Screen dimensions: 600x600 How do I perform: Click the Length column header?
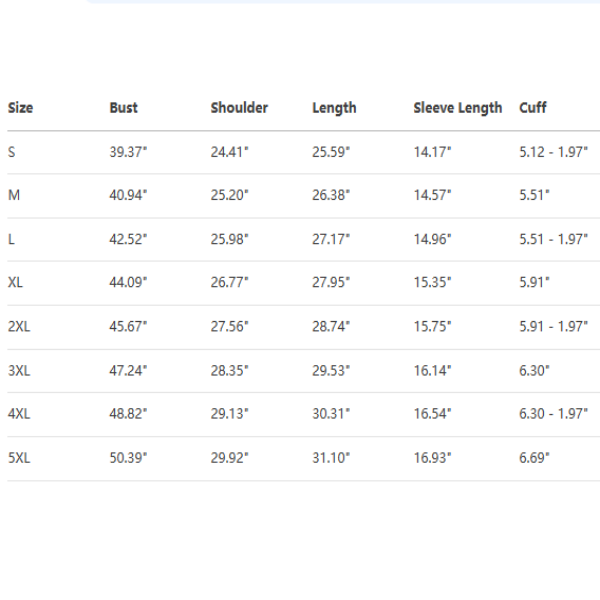tap(334, 108)
